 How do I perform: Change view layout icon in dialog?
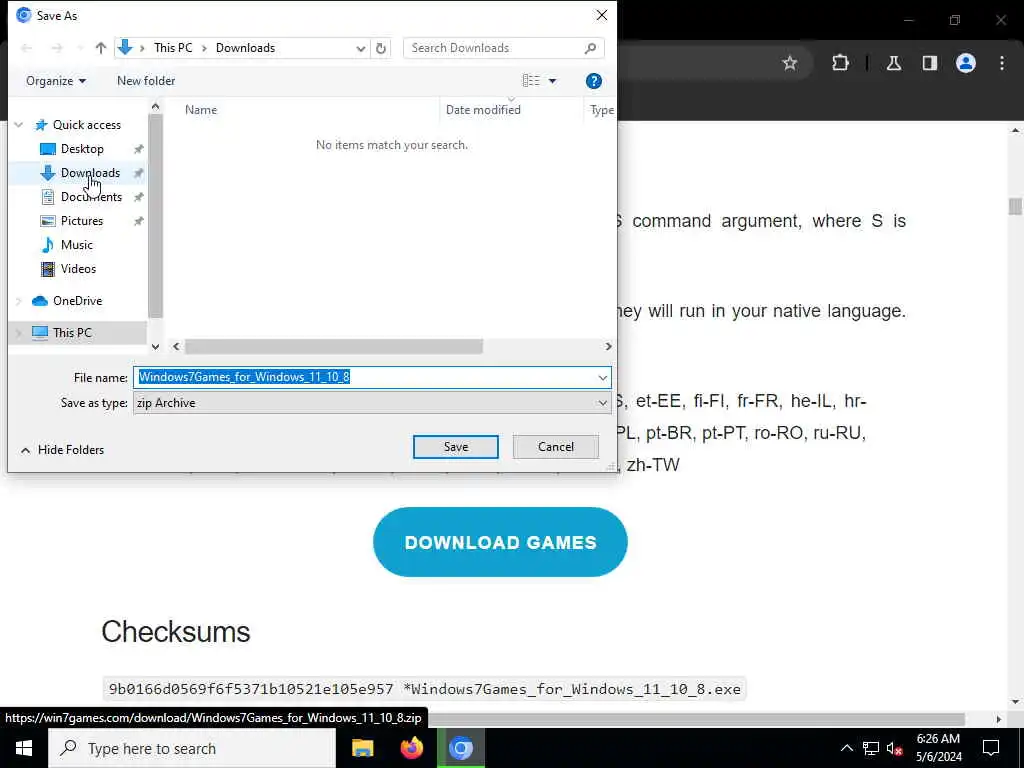531,81
